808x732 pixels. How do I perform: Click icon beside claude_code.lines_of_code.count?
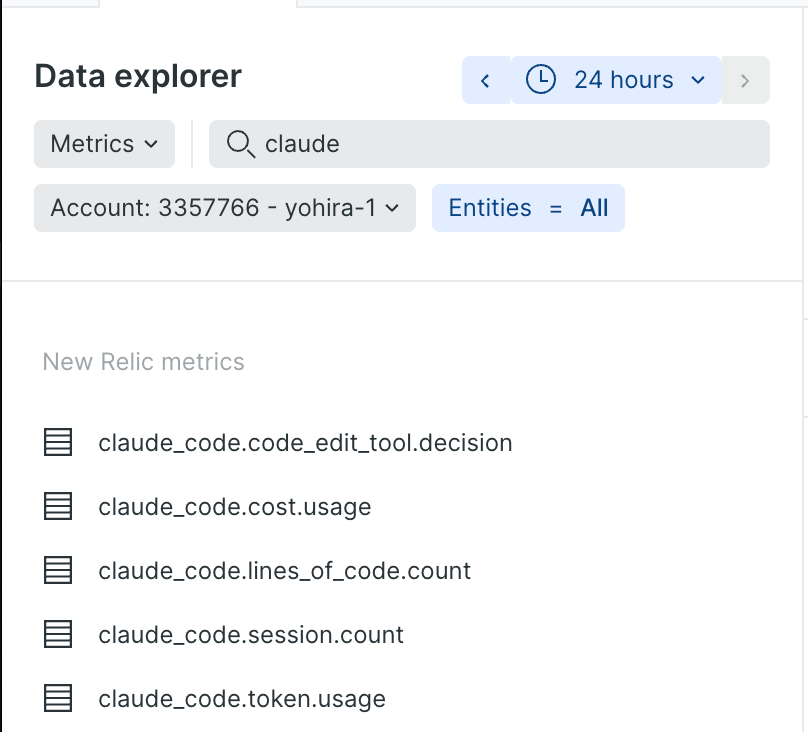click(x=58, y=570)
